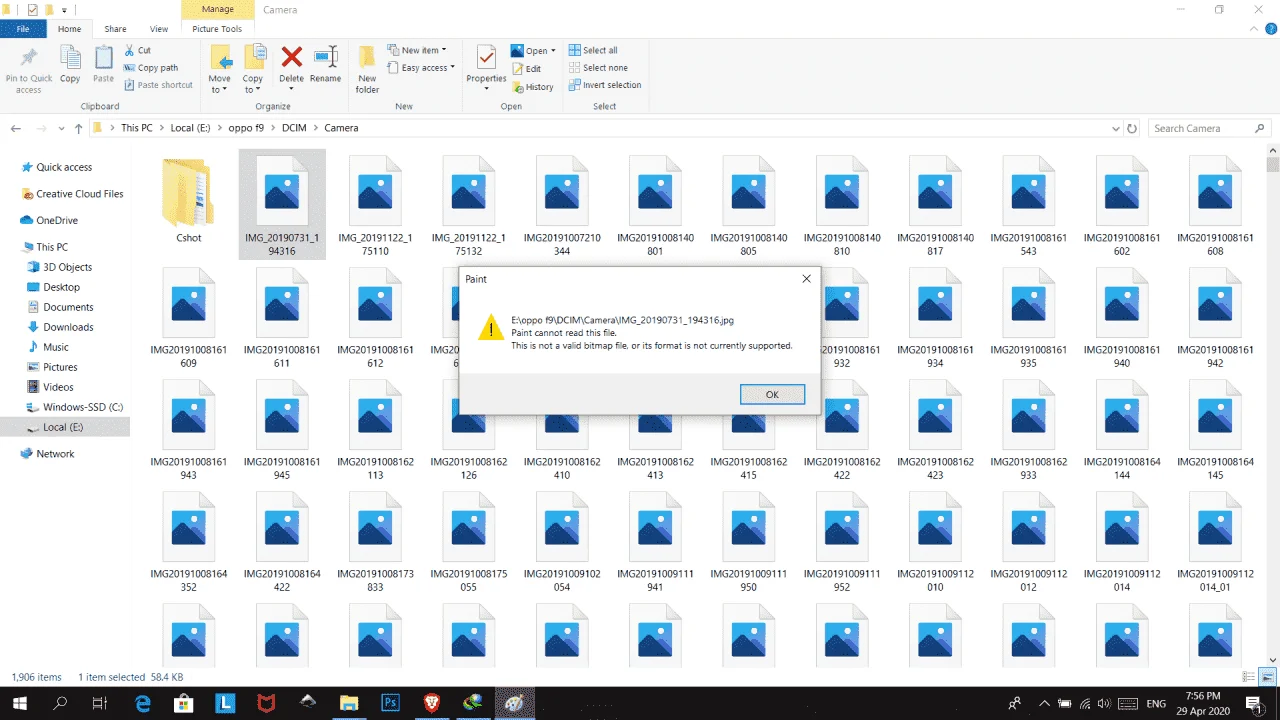The height and width of the screenshot is (720, 1280).
Task: Open the recent locations dropdown arrow
Action: point(59,128)
